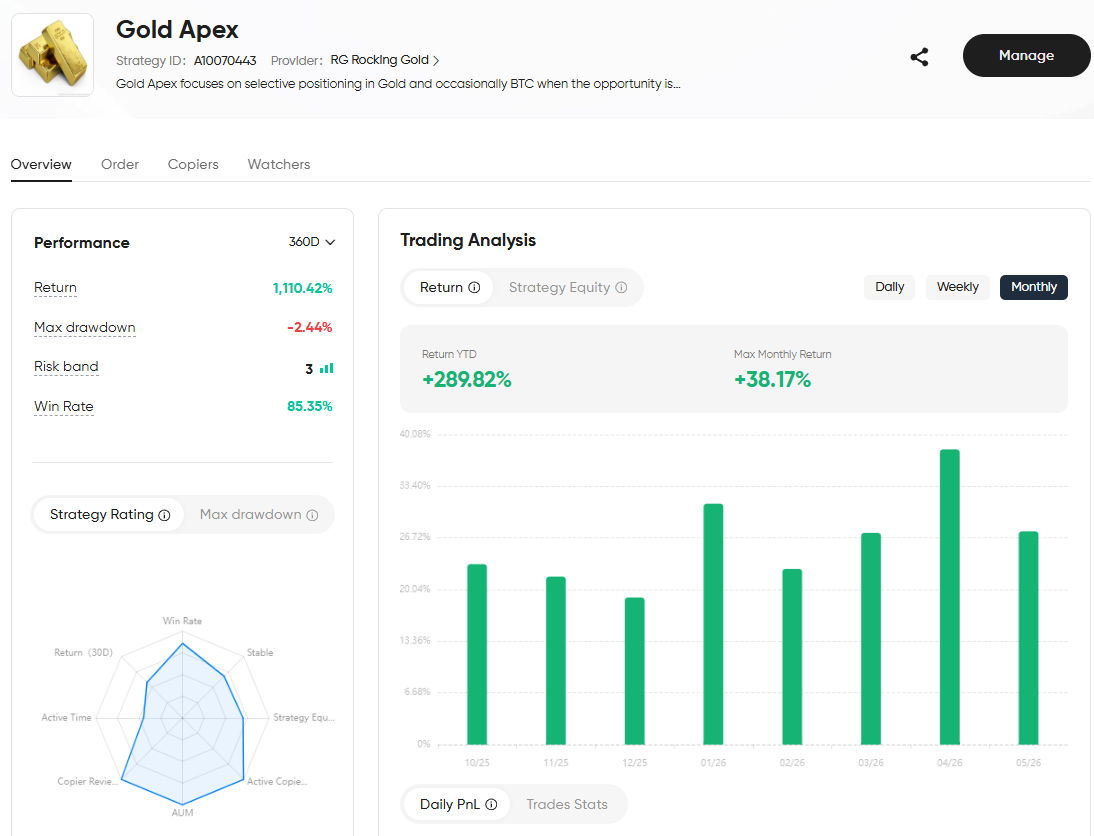The image size is (1094, 836).
Task: Switch chart to Strategy Equity view
Action: tap(567, 288)
